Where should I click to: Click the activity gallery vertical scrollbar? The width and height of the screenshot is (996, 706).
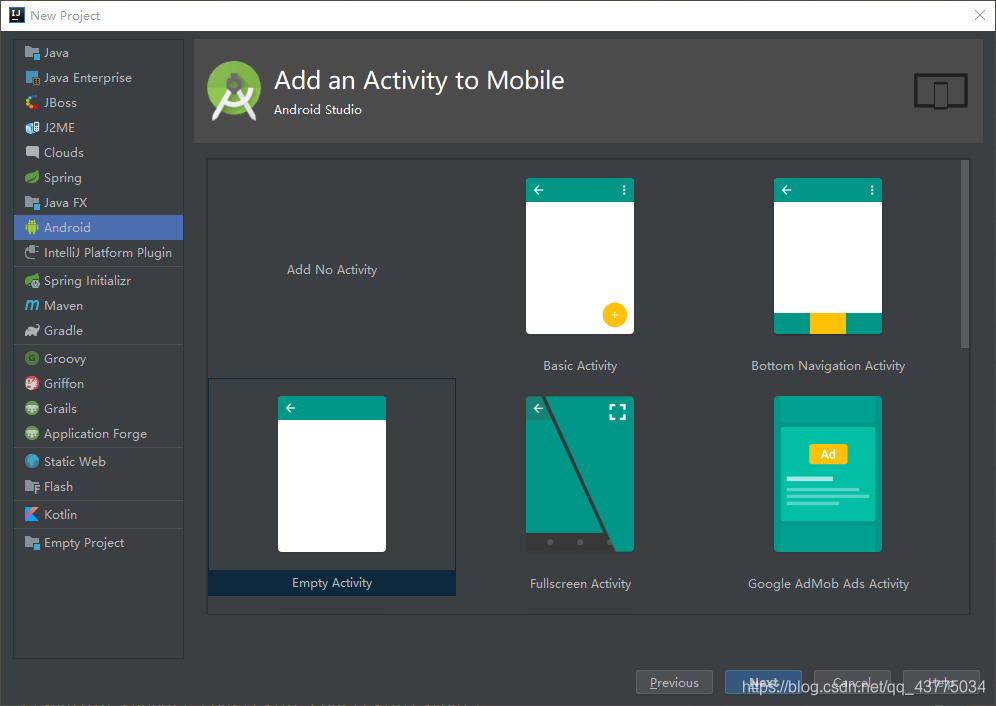(x=965, y=254)
